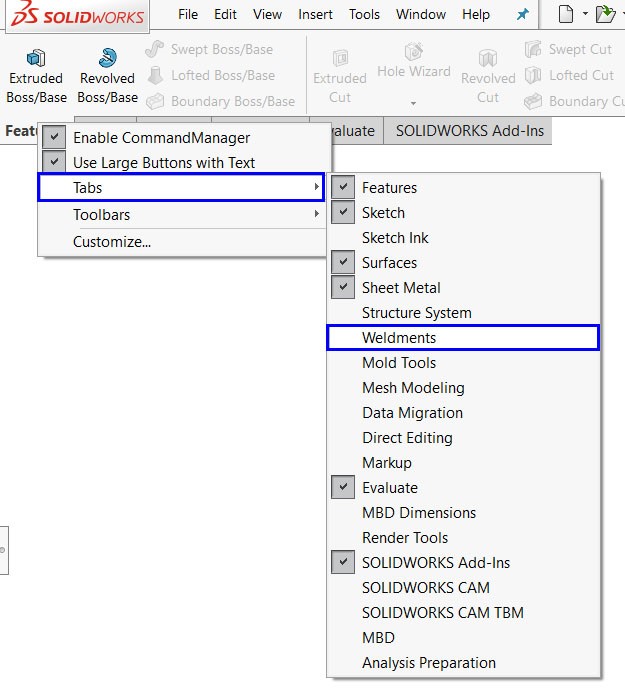625x689 pixels.
Task: Open the Window menu
Action: (x=421, y=15)
